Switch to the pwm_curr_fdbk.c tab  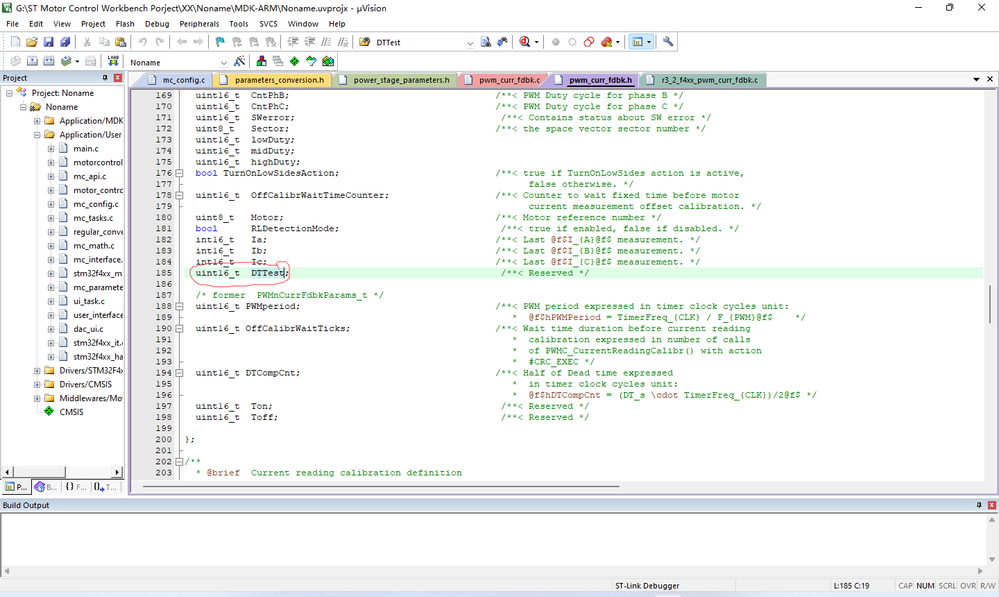503,80
